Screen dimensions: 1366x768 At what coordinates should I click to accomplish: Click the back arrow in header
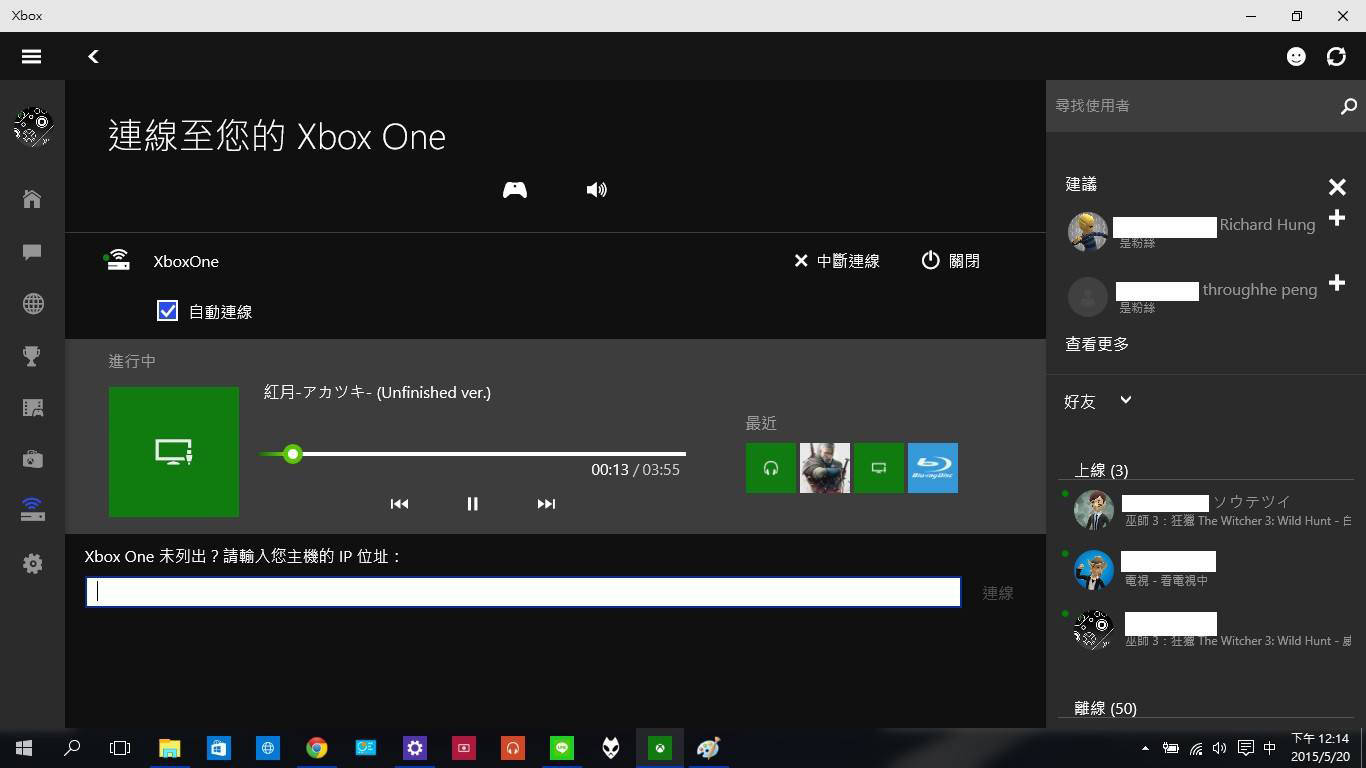click(x=93, y=57)
